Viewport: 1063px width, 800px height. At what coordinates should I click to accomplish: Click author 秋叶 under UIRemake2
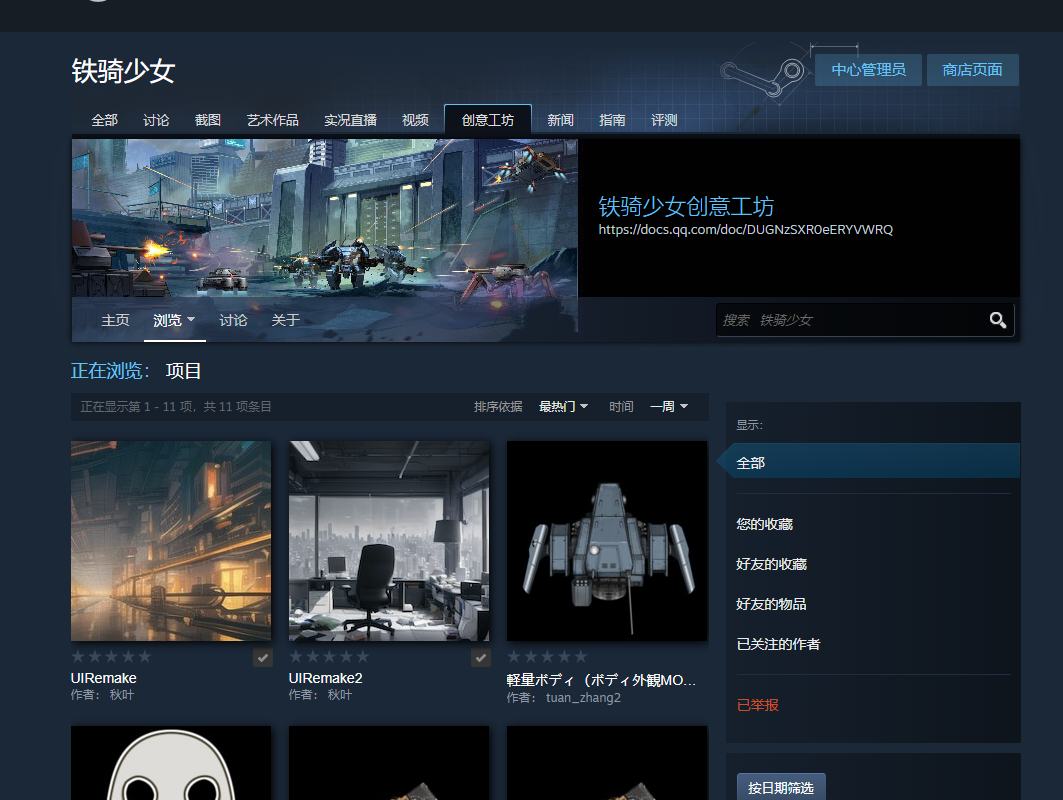tap(340, 695)
